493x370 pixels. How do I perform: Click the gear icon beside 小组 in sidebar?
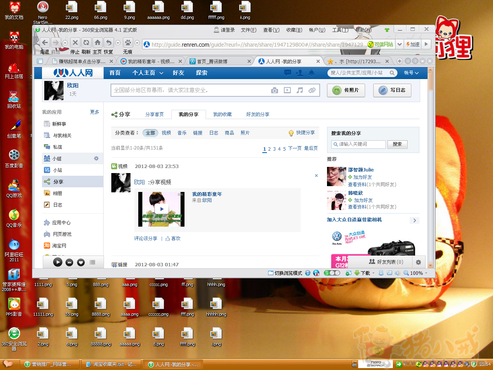click(x=96, y=158)
